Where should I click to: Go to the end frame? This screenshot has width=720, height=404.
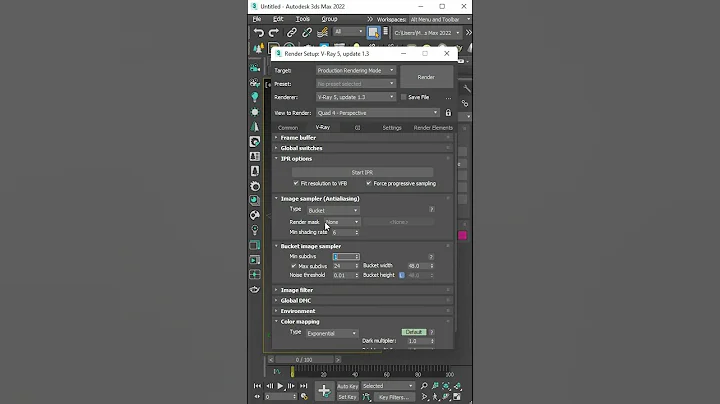click(304, 386)
